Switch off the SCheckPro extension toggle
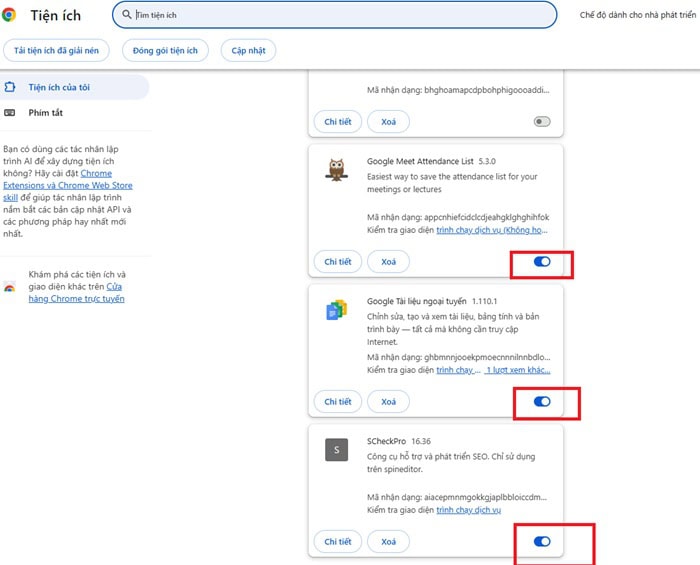Viewport: 700px width, 565px height. click(x=542, y=541)
